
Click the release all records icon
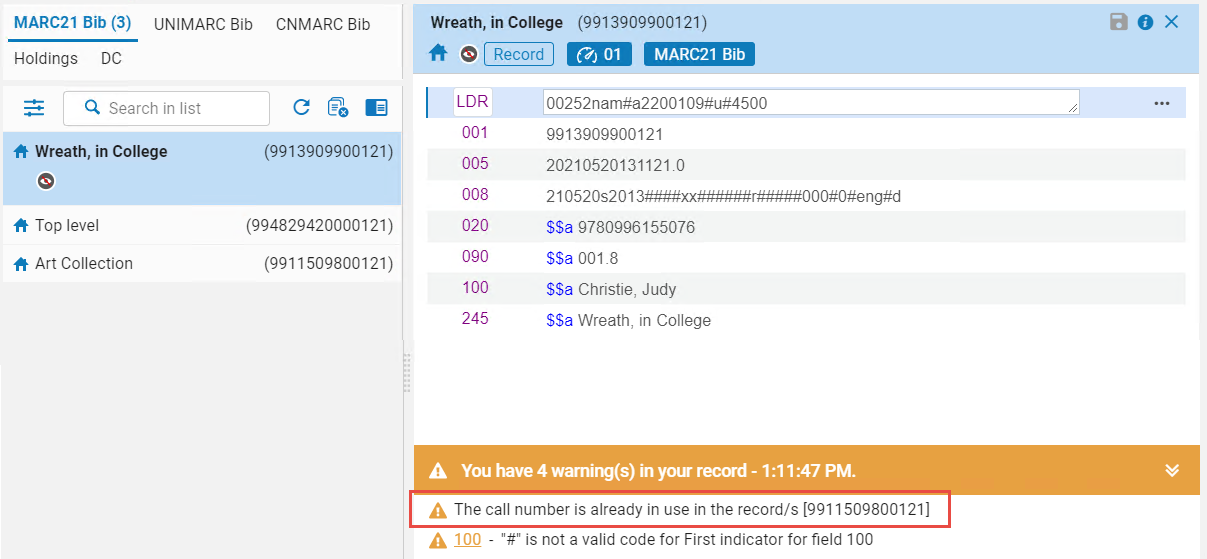coord(337,108)
